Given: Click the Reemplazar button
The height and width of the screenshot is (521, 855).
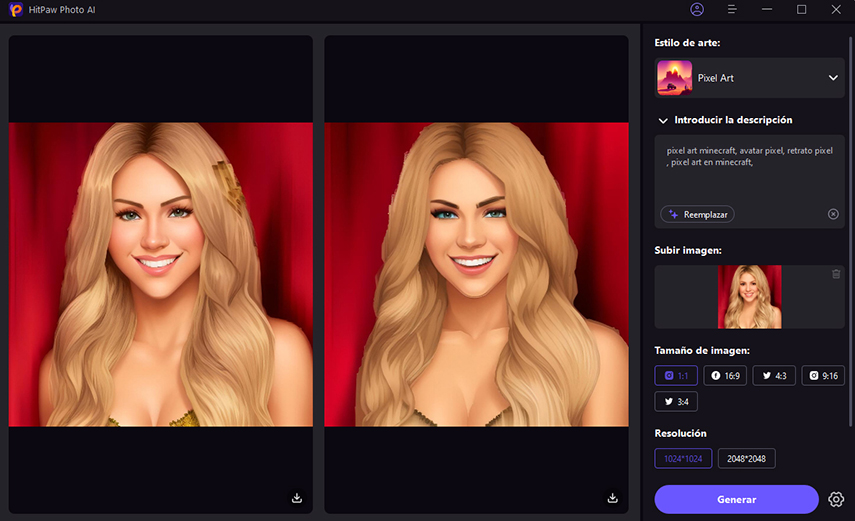Looking at the screenshot, I should tap(697, 214).
